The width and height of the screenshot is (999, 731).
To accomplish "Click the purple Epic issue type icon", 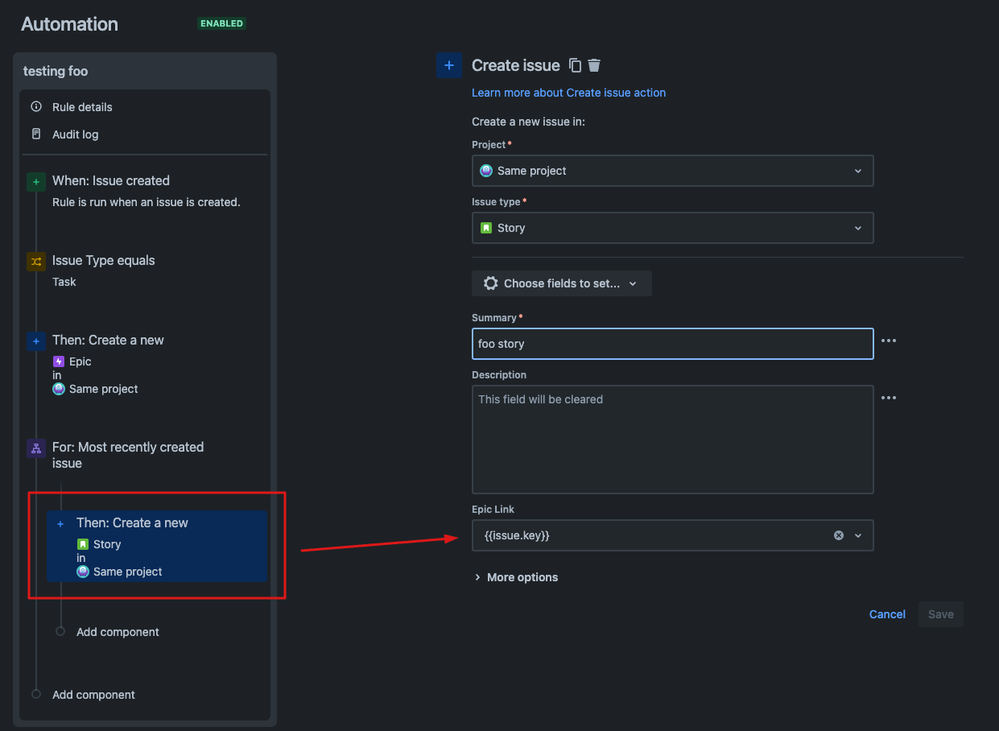I will [59, 361].
